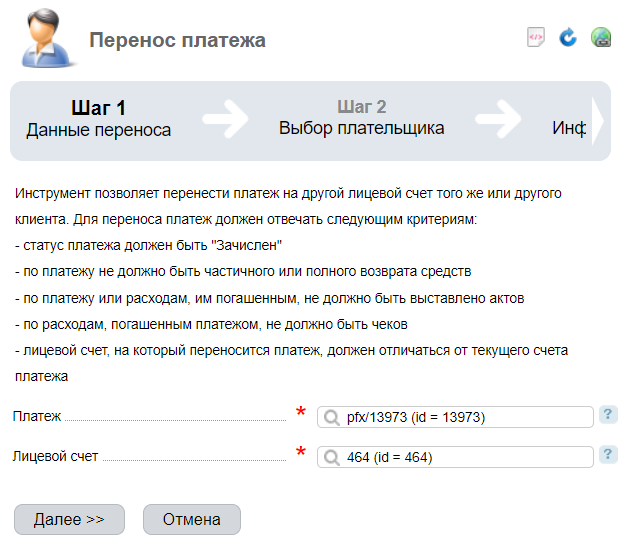Click the Лицевой счет field label

point(55,456)
